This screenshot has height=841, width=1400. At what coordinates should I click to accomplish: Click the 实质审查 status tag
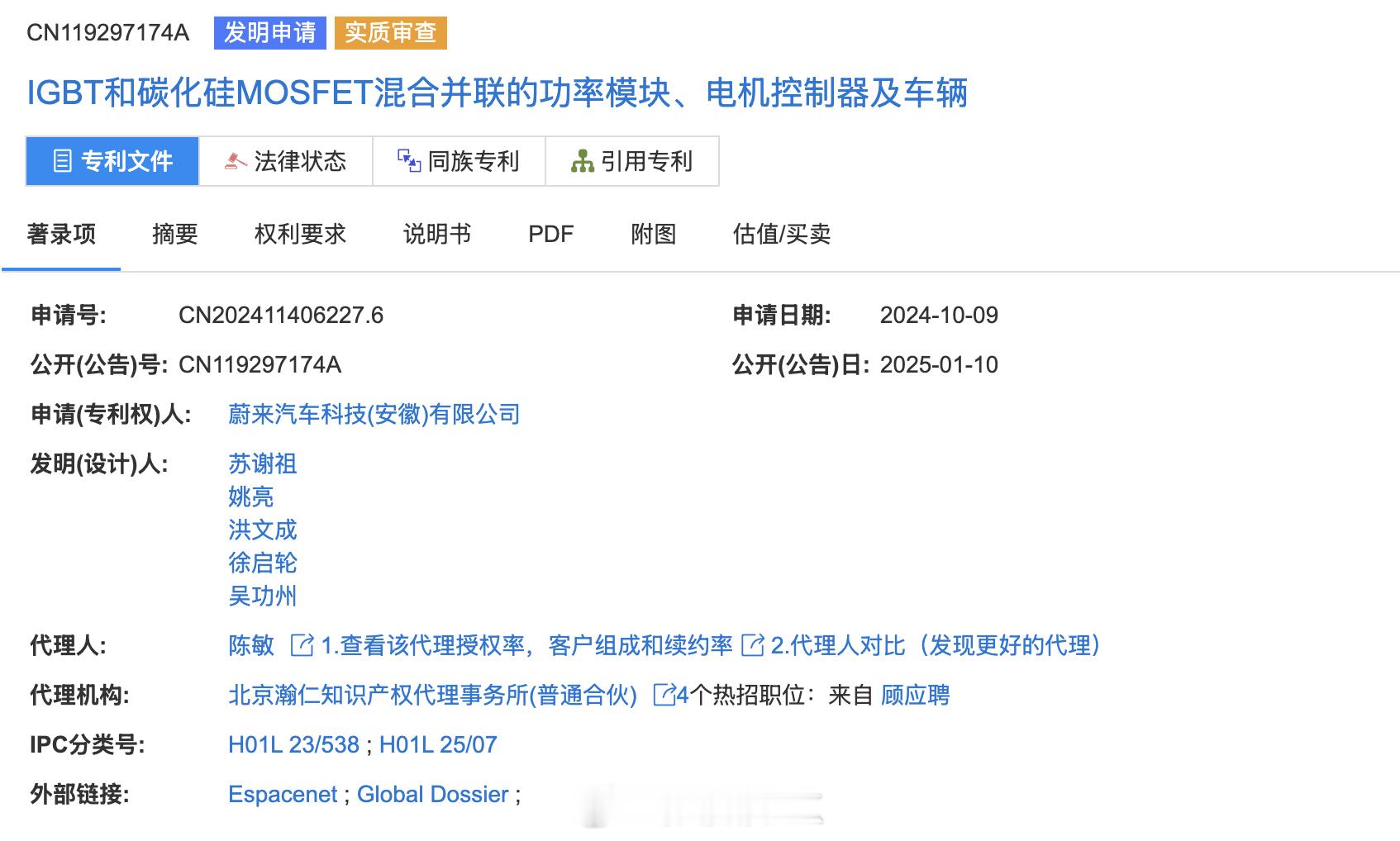[391, 33]
